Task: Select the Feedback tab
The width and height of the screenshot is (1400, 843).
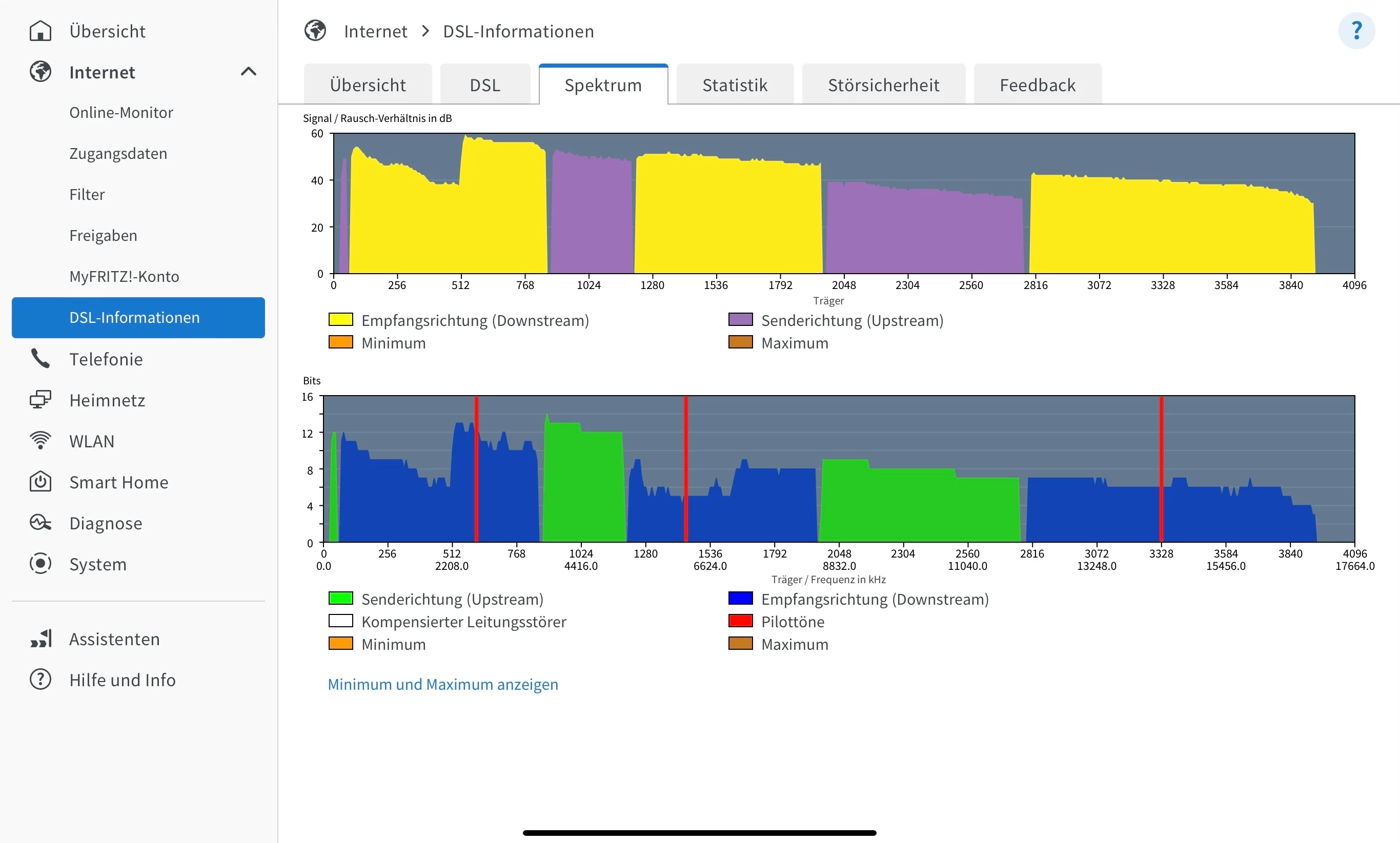Action: click(1037, 85)
